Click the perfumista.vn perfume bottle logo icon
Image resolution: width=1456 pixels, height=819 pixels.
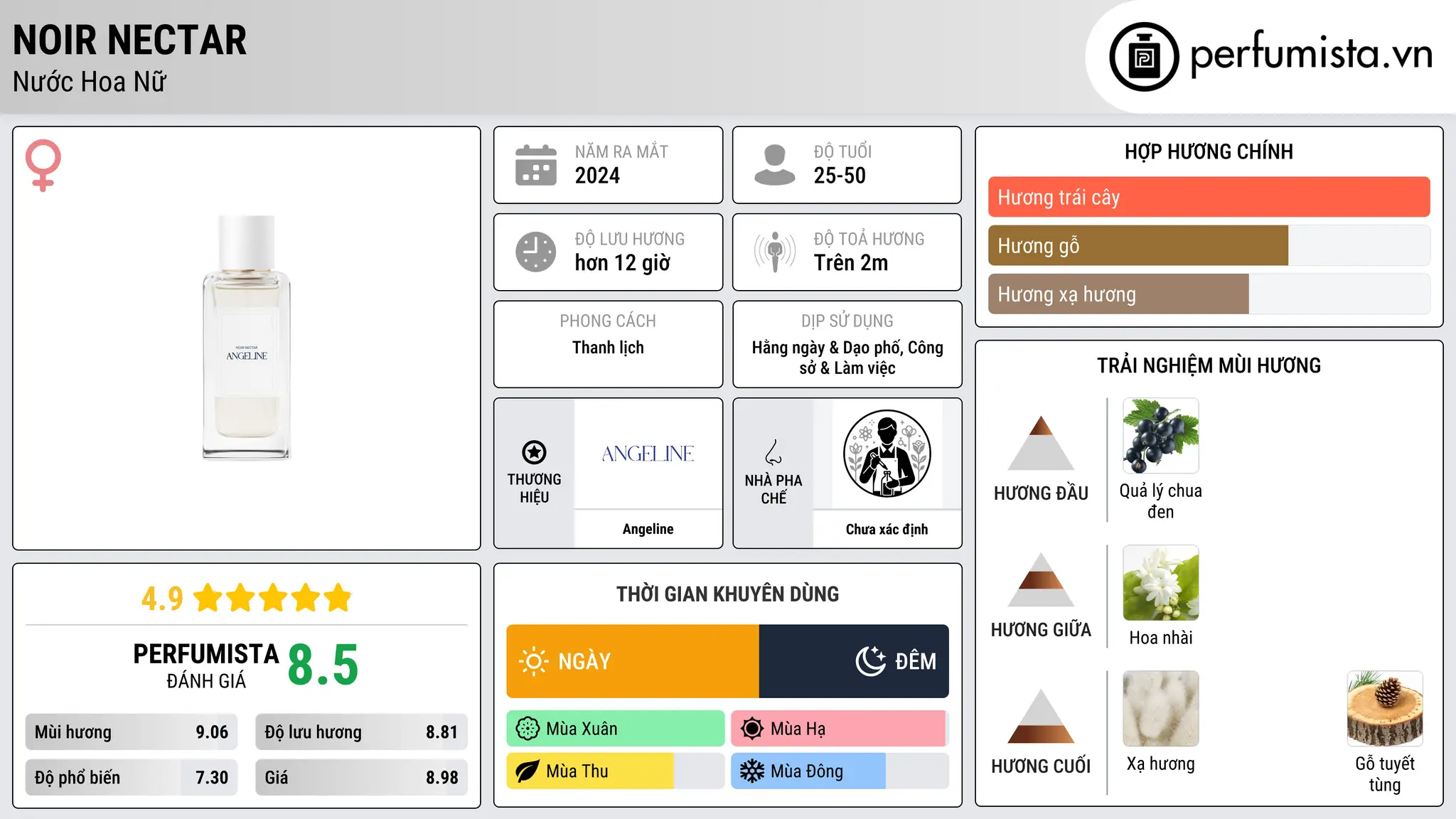pyautogui.click(x=1144, y=57)
